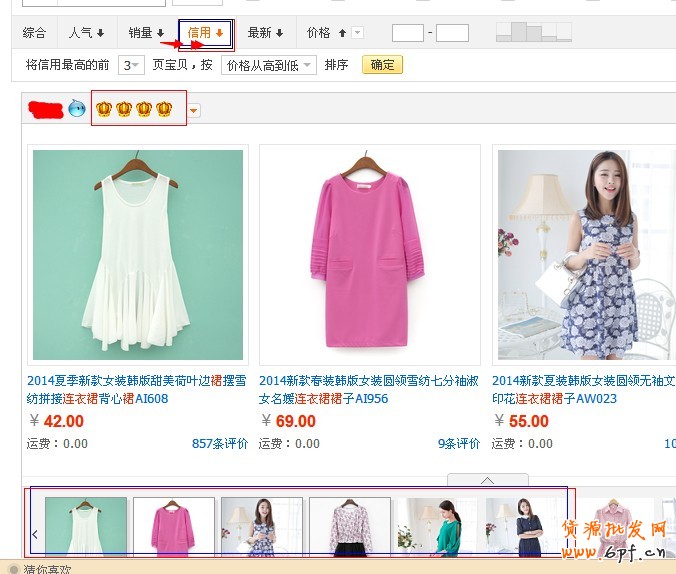Click the blue Wangwang chat icon
This screenshot has height=574, width=676.
pyautogui.click(x=77, y=108)
